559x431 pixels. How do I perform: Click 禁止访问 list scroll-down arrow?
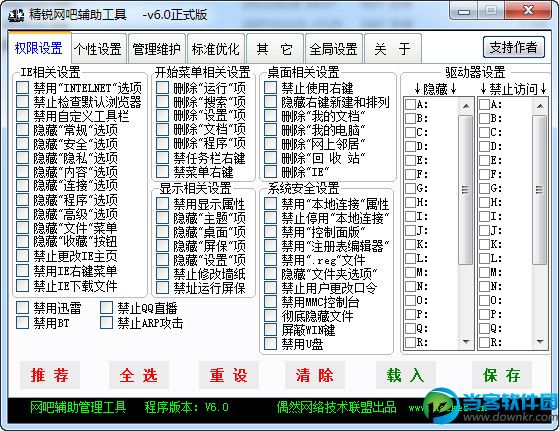[540, 342]
